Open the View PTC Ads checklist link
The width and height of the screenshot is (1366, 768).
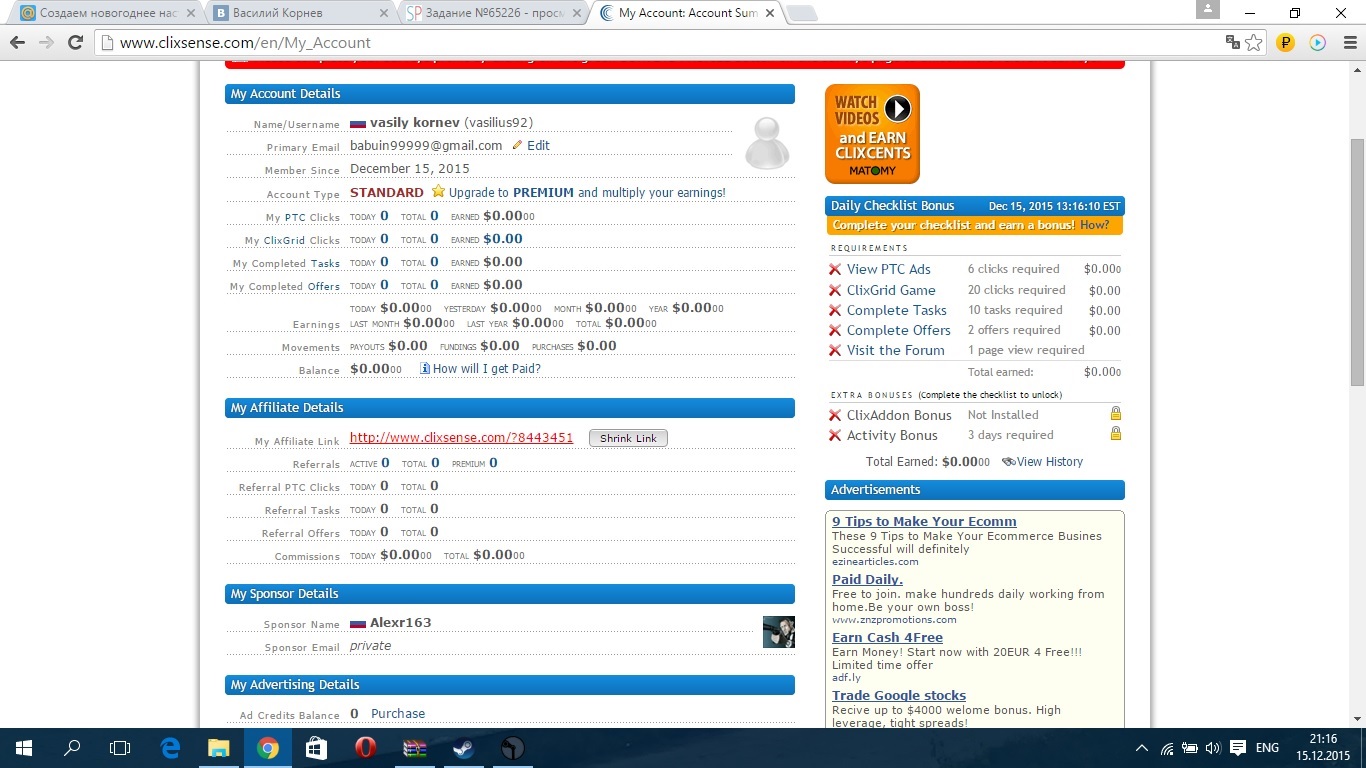coord(888,269)
